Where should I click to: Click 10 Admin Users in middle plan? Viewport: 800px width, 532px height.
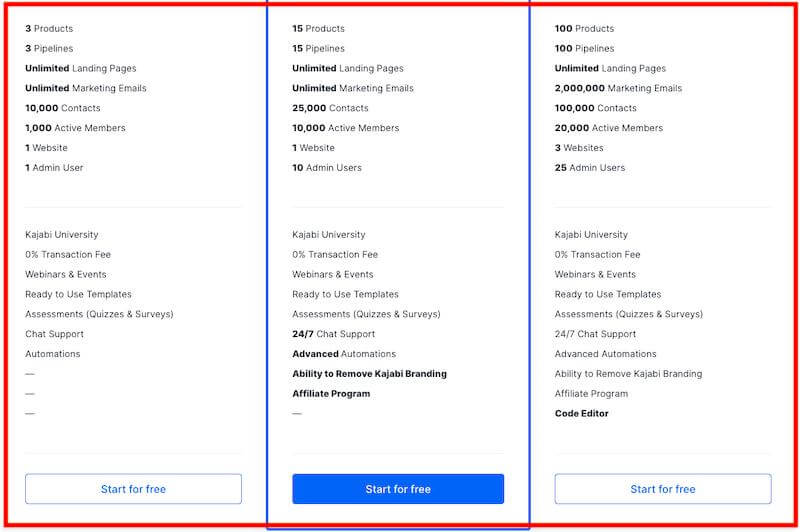pyautogui.click(x=327, y=167)
